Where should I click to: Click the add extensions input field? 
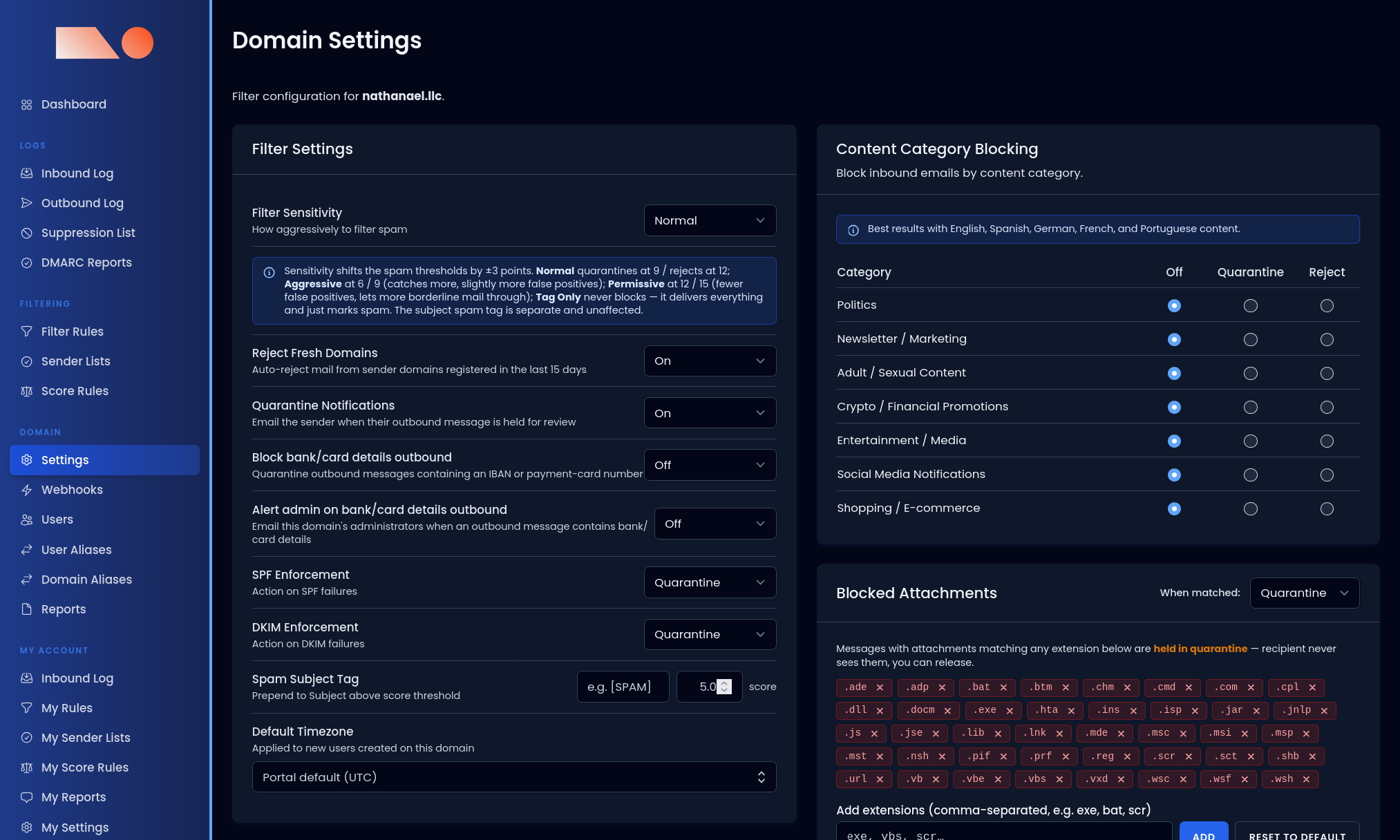point(1003,832)
